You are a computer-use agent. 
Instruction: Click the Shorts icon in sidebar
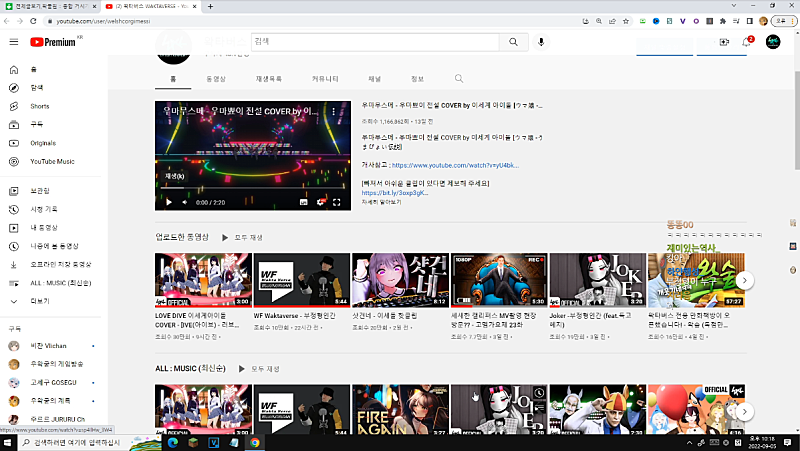(x=14, y=106)
